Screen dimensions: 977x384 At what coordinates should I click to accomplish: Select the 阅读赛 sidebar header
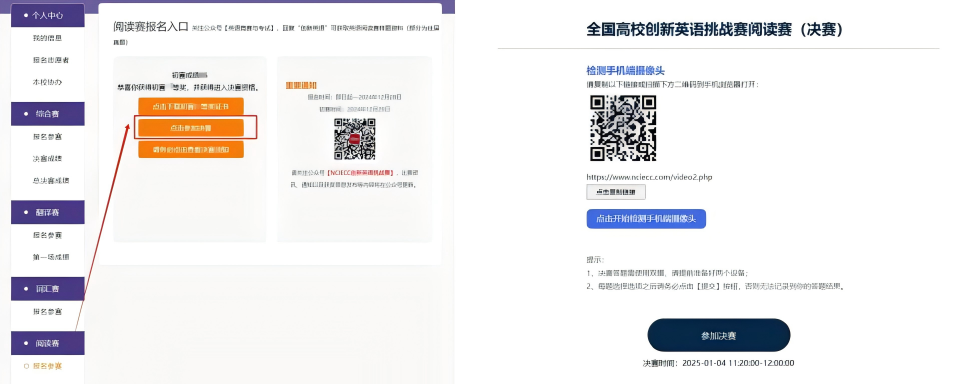[47, 343]
